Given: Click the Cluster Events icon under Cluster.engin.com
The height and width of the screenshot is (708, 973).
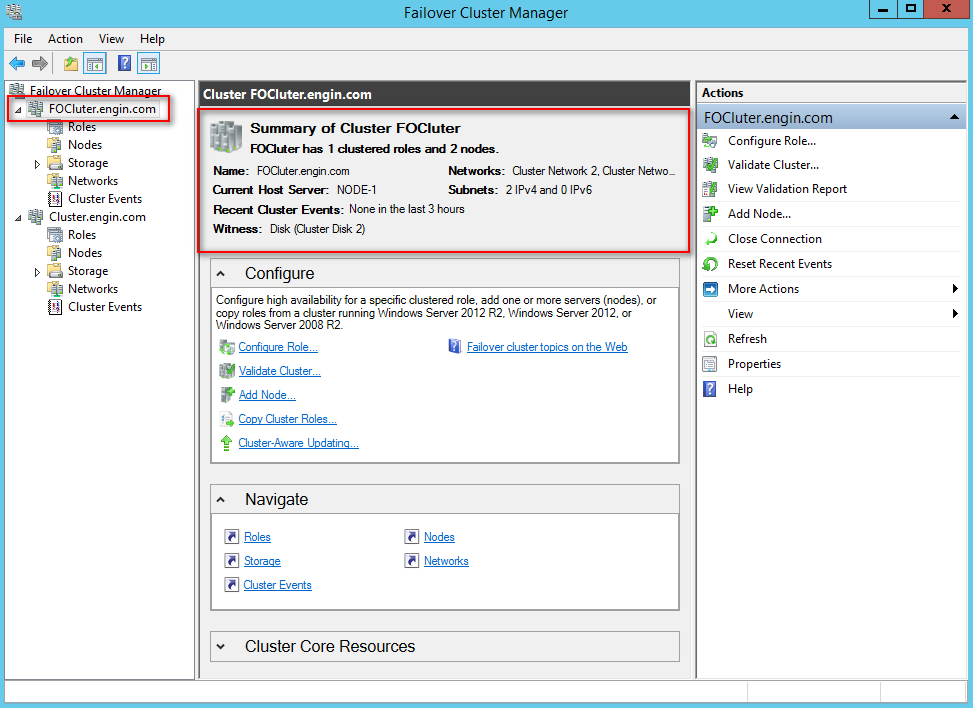Looking at the screenshot, I should coord(55,307).
